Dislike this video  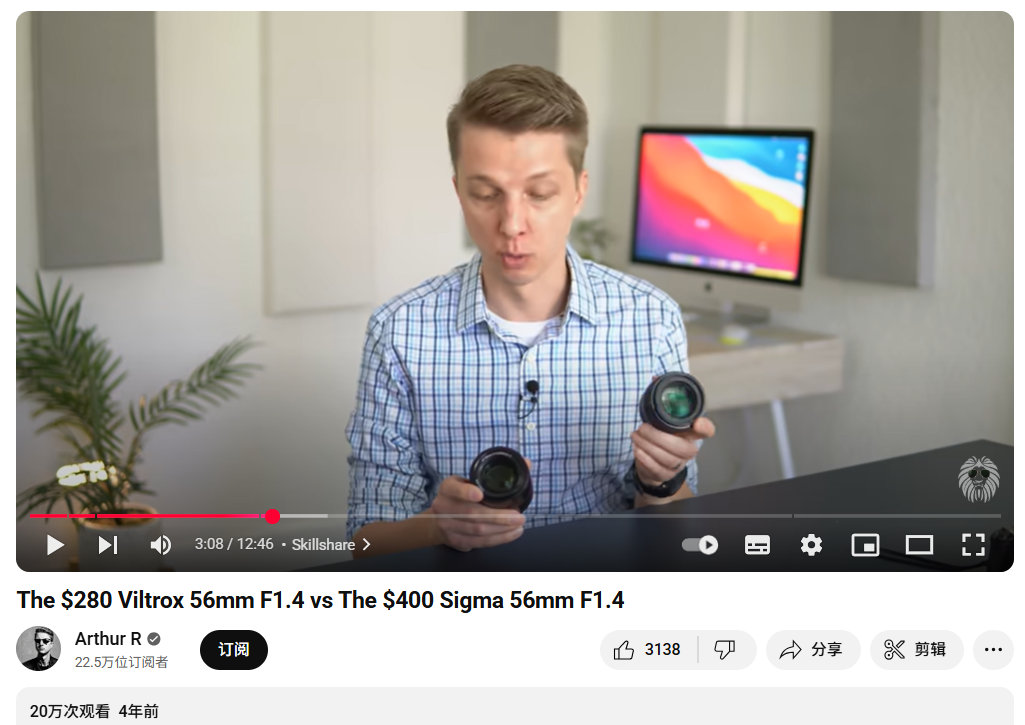[x=725, y=650]
